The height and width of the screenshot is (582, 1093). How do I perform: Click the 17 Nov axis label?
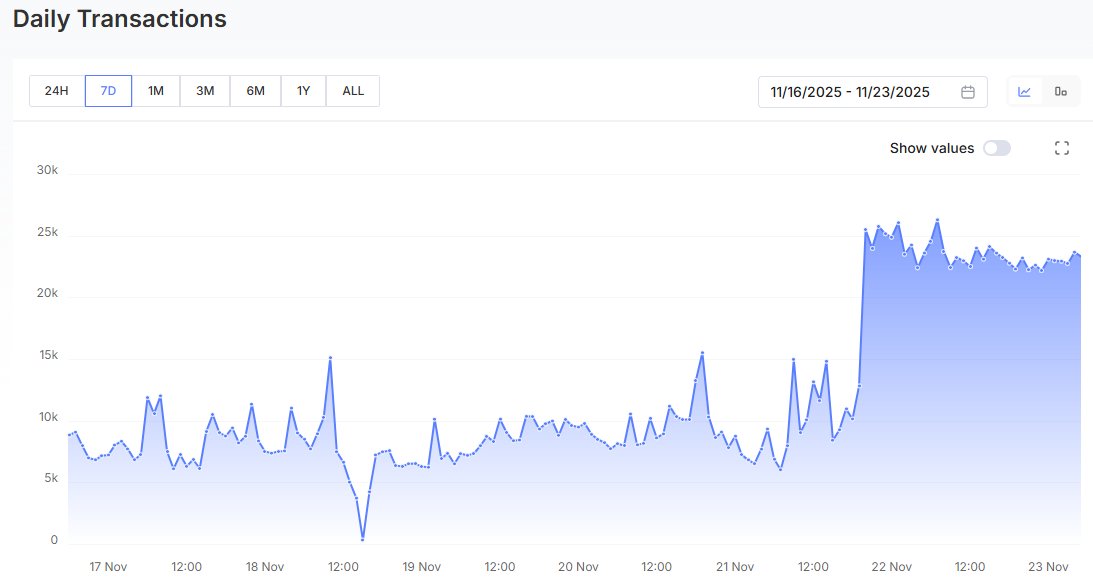coord(108,566)
